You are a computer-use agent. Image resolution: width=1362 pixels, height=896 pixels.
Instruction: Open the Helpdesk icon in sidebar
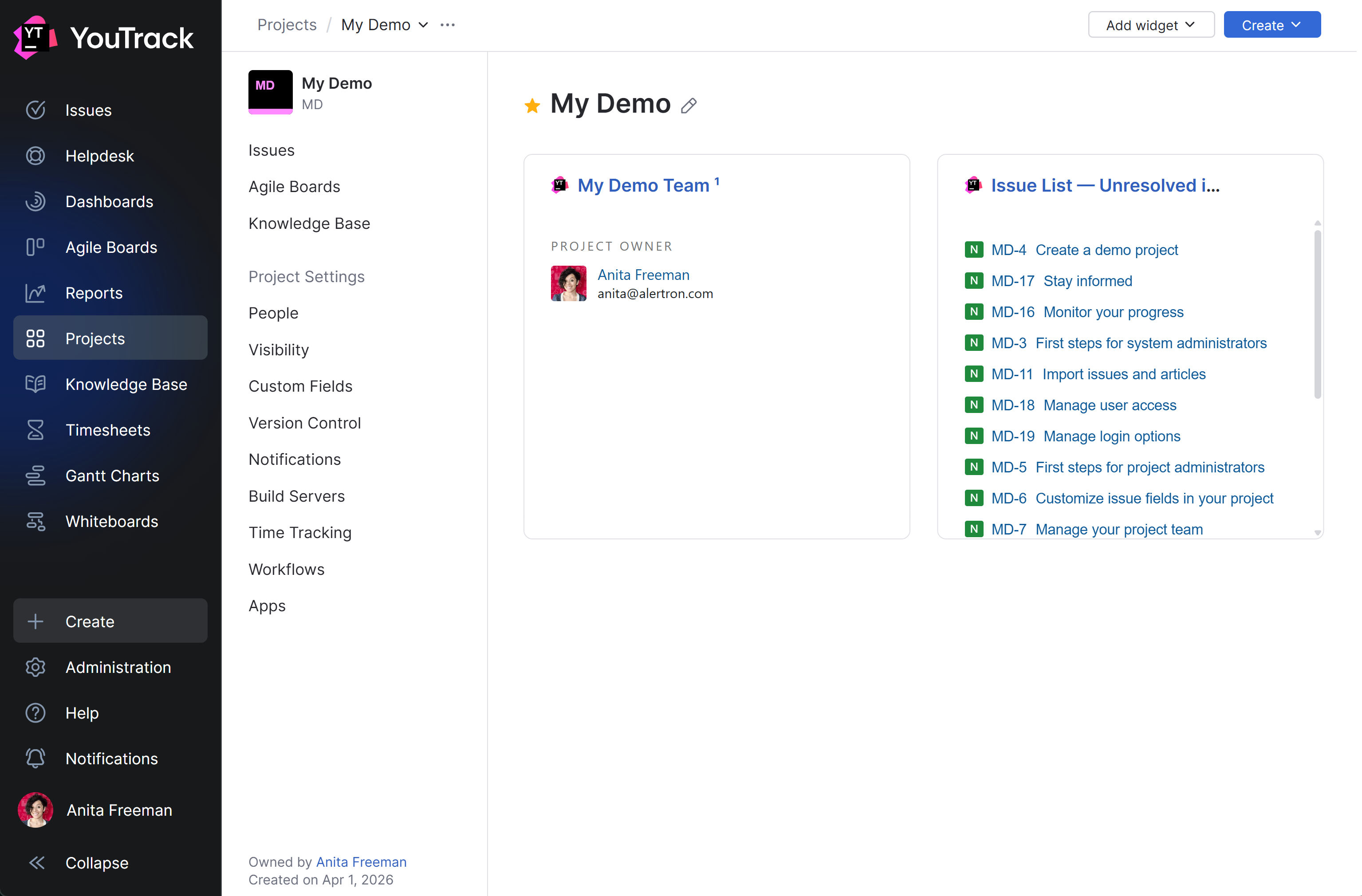coord(35,156)
